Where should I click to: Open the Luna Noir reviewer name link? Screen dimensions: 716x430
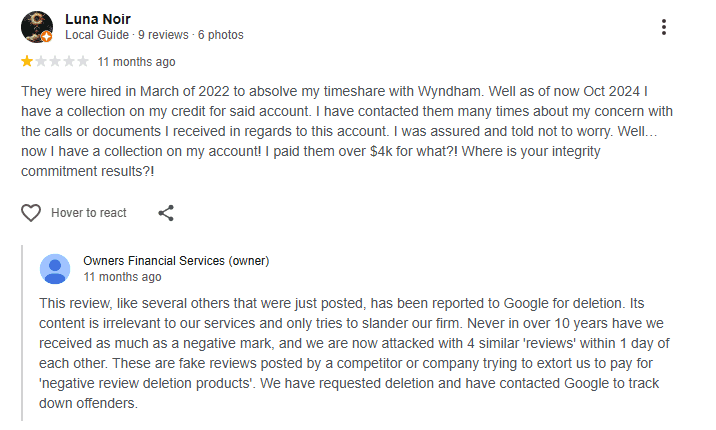[x=99, y=19]
